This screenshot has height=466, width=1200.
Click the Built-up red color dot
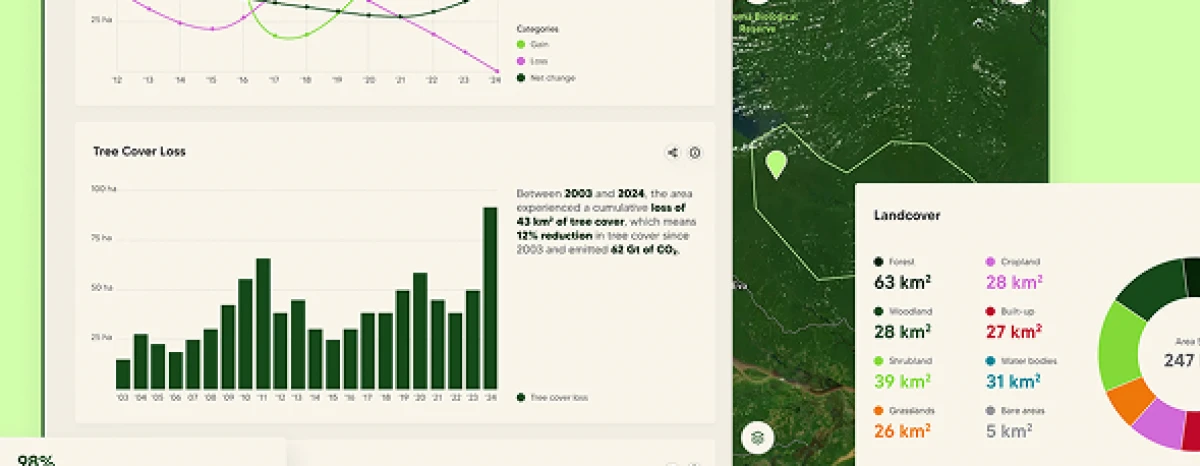coord(990,311)
